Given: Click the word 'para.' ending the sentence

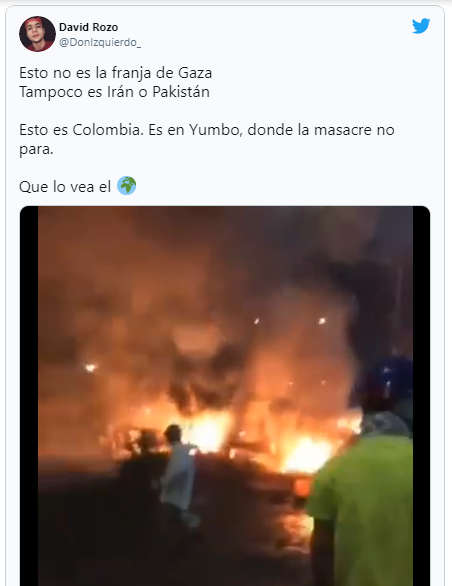Looking at the screenshot, I should pyautogui.click(x=36, y=149).
